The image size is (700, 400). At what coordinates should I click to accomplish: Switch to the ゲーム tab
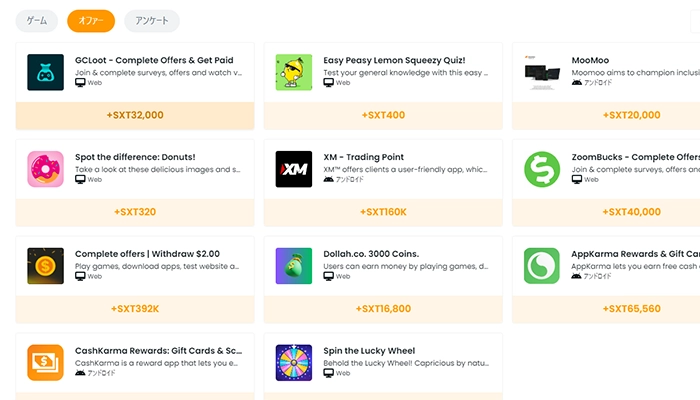(x=37, y=20)
